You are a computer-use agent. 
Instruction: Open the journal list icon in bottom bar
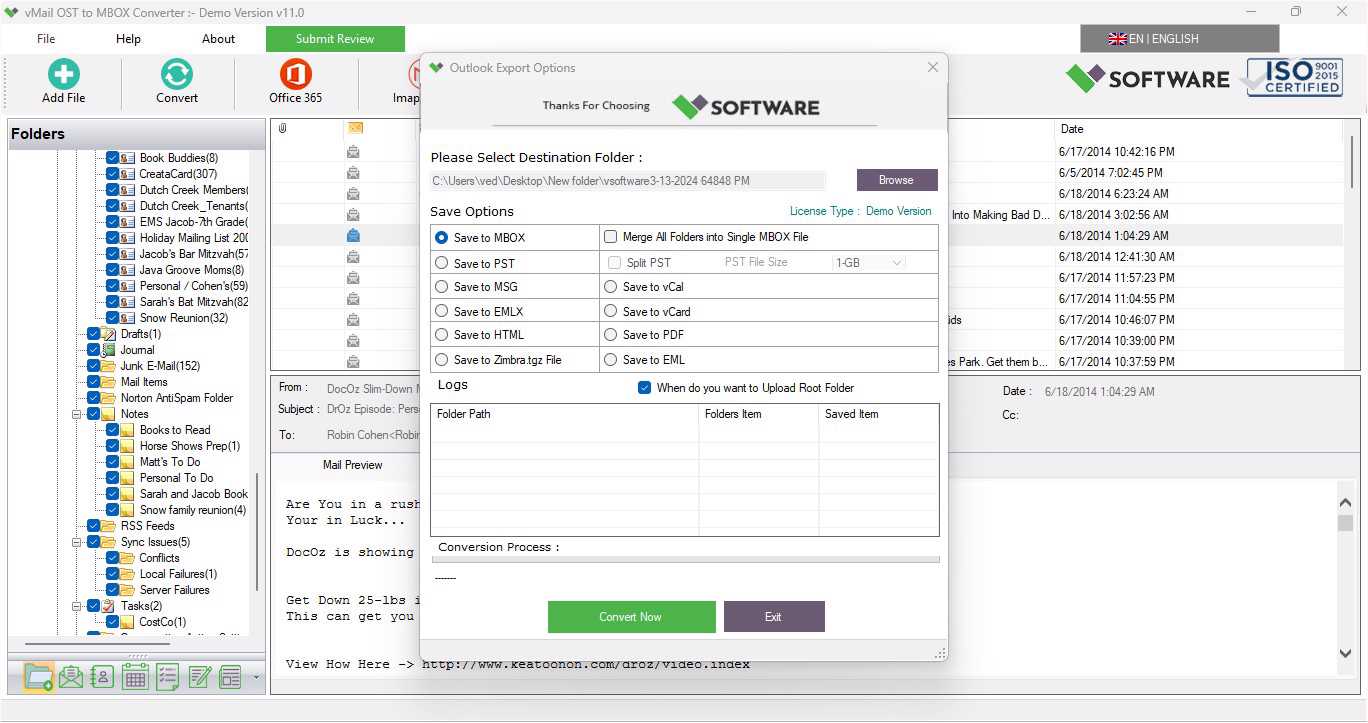point(231,677)
